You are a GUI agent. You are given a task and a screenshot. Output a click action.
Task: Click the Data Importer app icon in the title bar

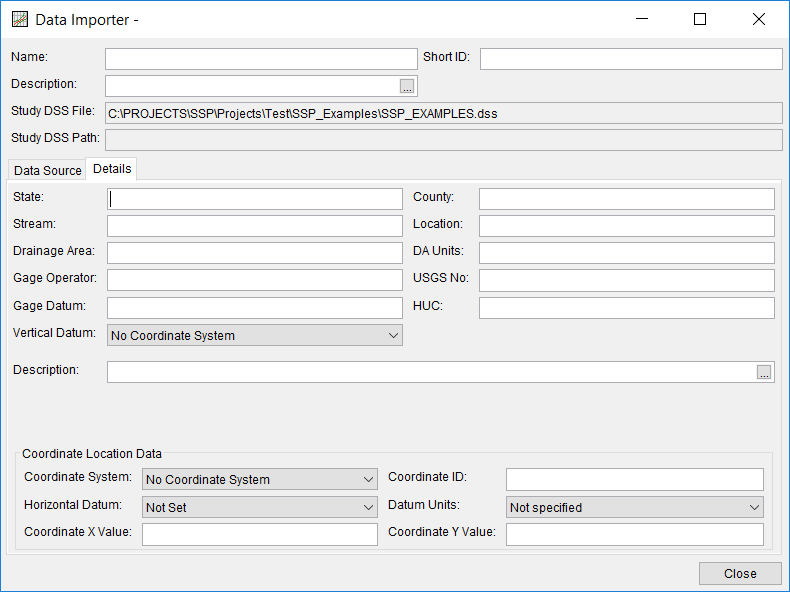[20, 20]
